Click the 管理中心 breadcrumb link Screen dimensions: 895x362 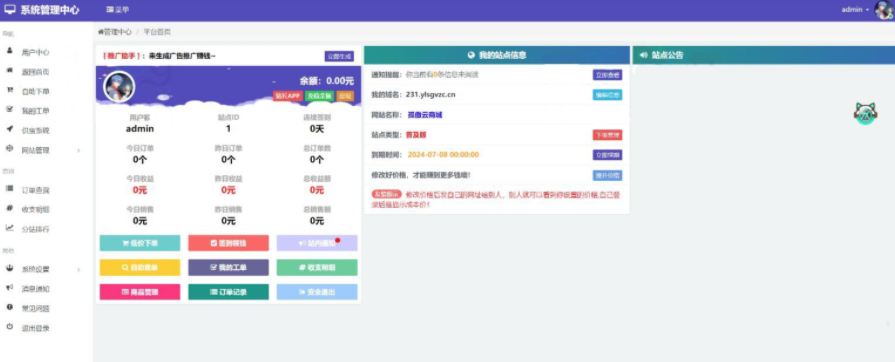[x=115, y=32]
